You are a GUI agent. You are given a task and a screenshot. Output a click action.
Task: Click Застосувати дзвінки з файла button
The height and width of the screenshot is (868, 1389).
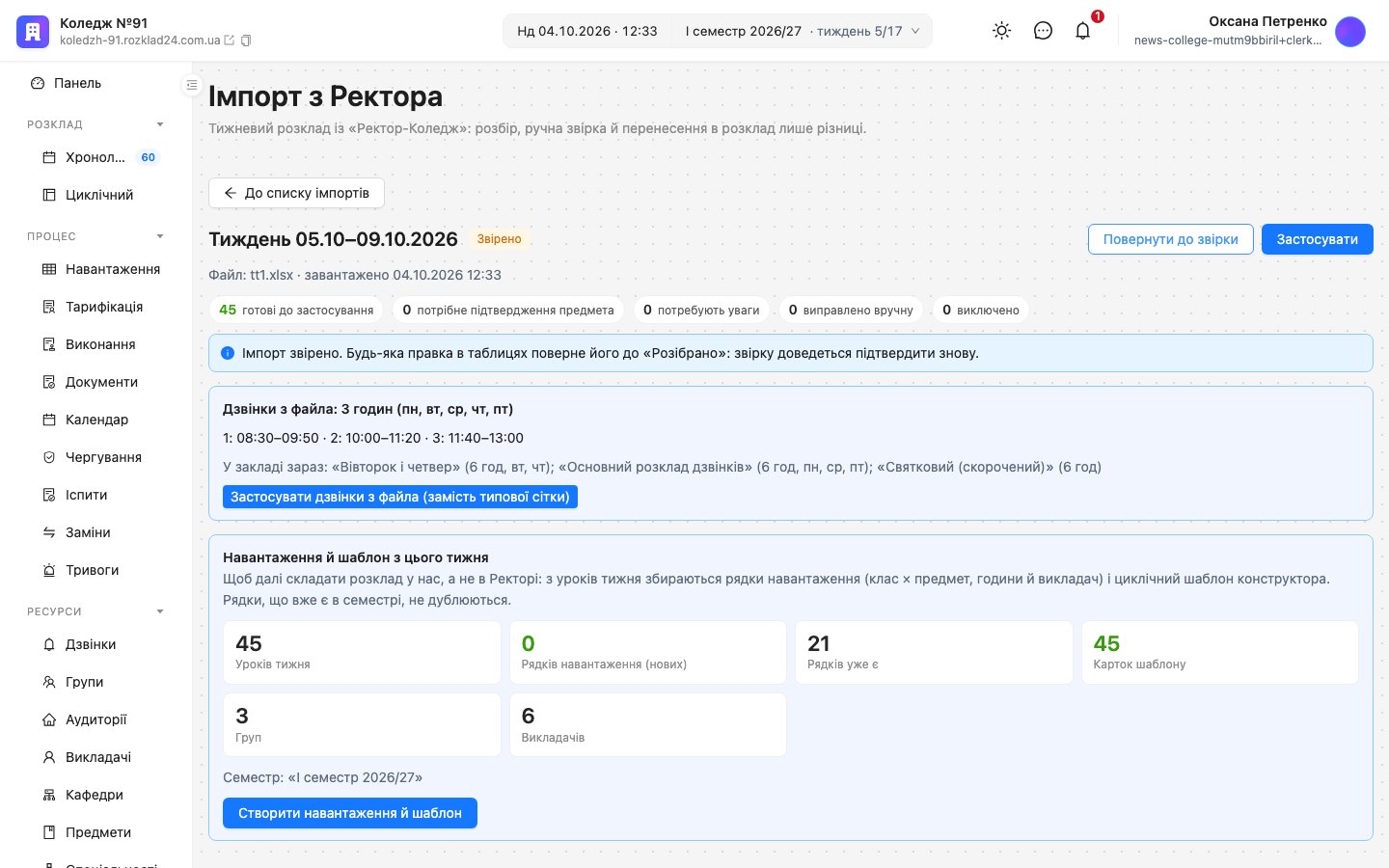click(x=400, y=497)
